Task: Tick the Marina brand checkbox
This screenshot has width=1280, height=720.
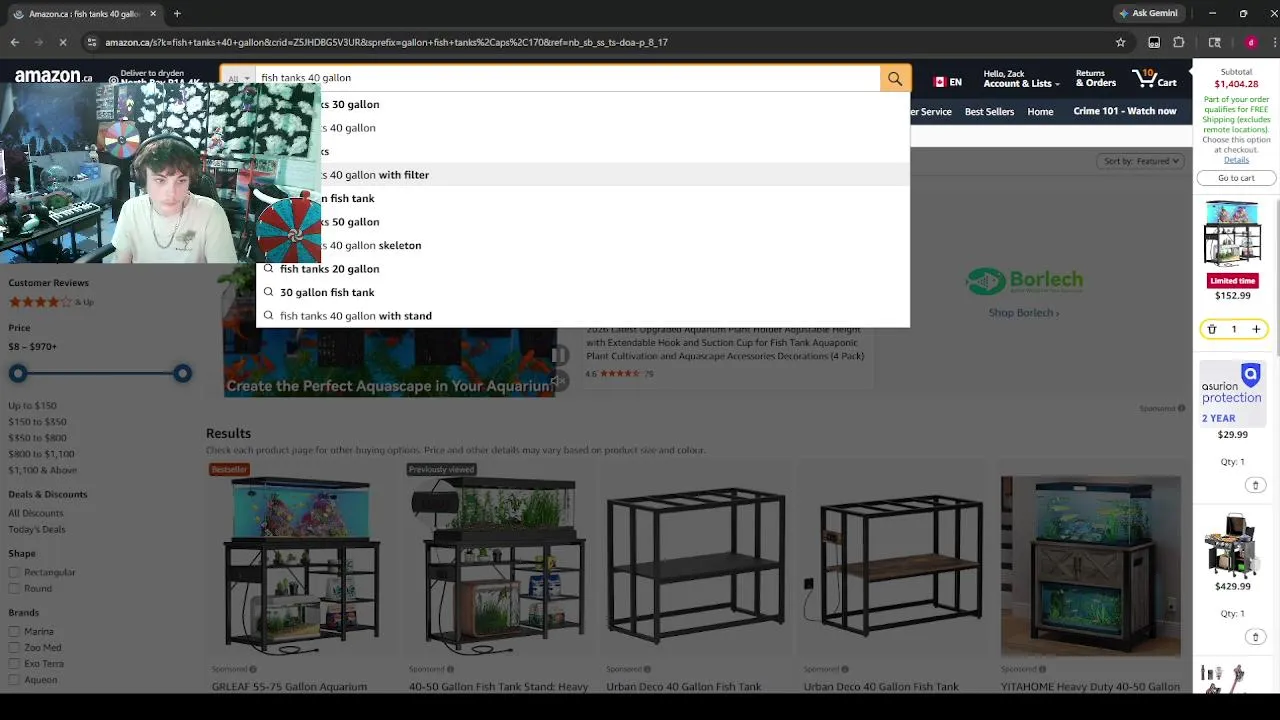Action: [x=14, y=631]
